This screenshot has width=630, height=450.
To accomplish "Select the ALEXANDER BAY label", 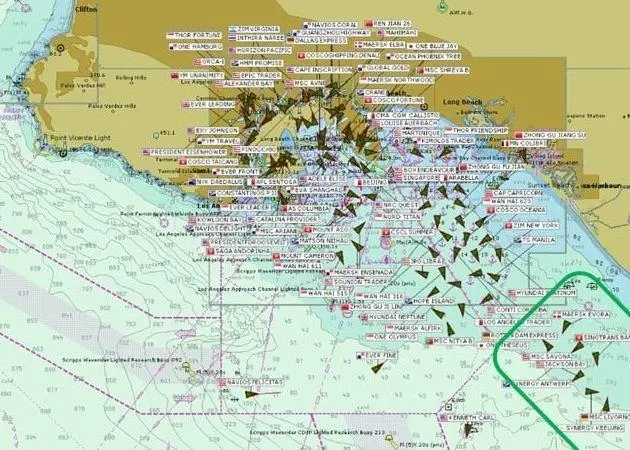I will 245,84.
